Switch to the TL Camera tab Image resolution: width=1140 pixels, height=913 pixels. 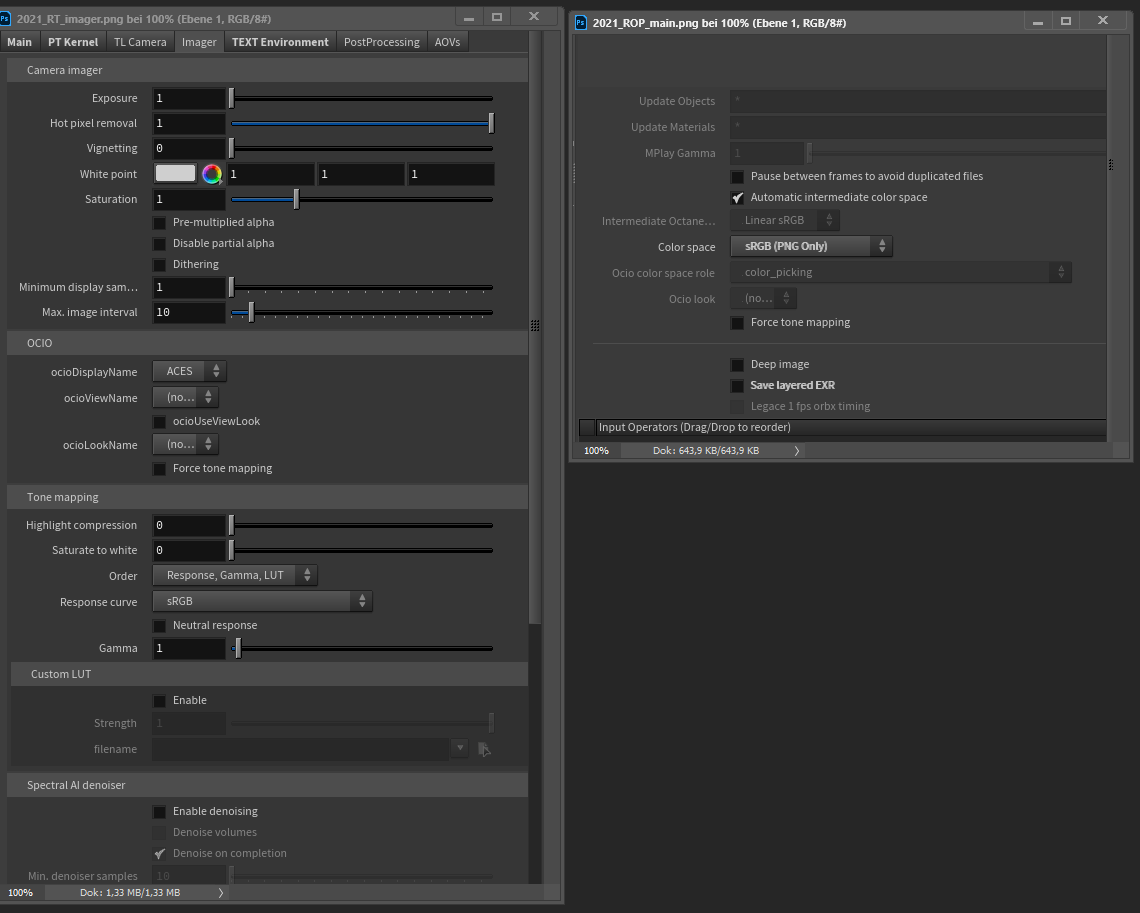point(140,42)
